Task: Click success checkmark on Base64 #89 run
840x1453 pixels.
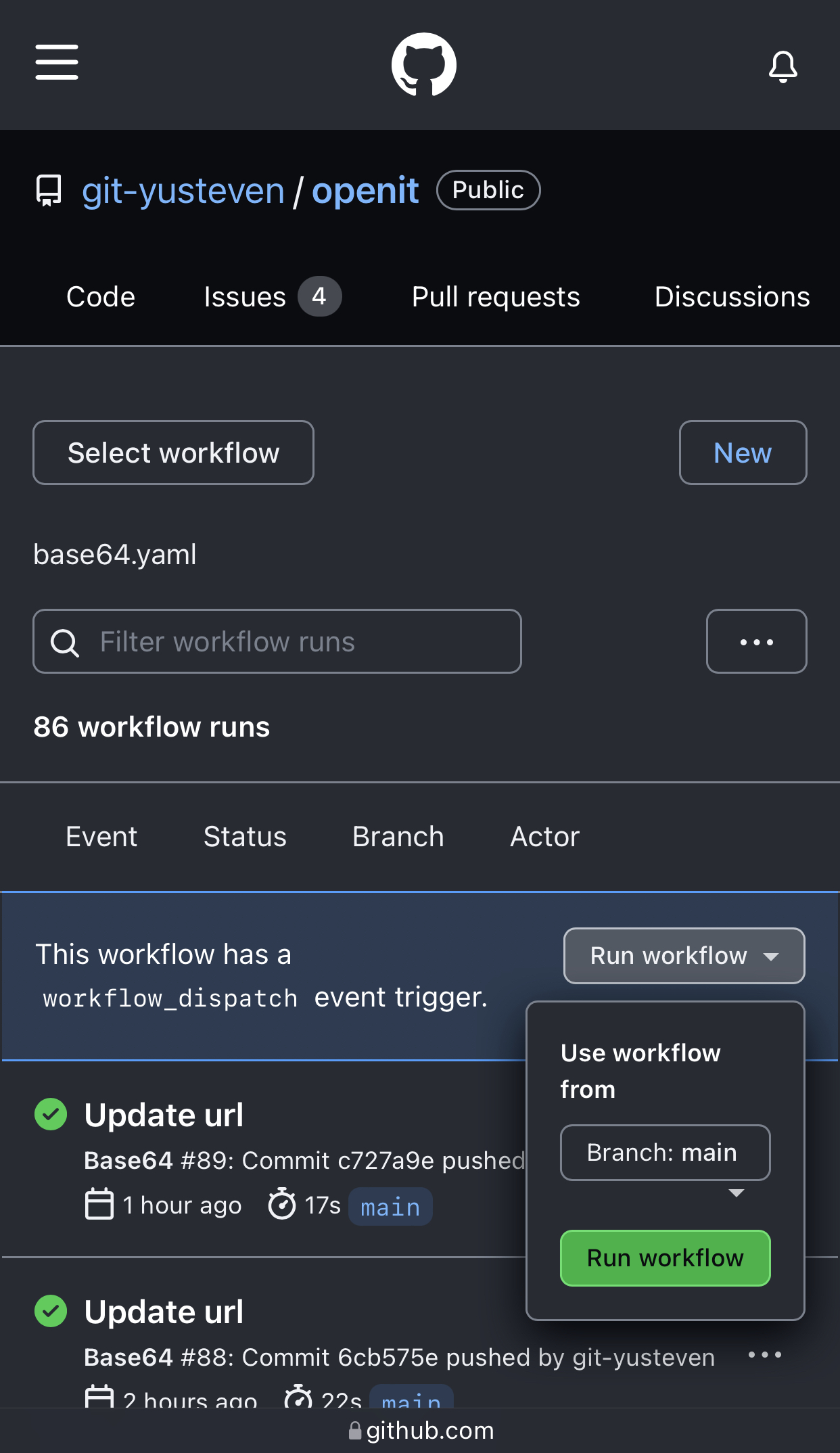Action: coord(51,1114)
